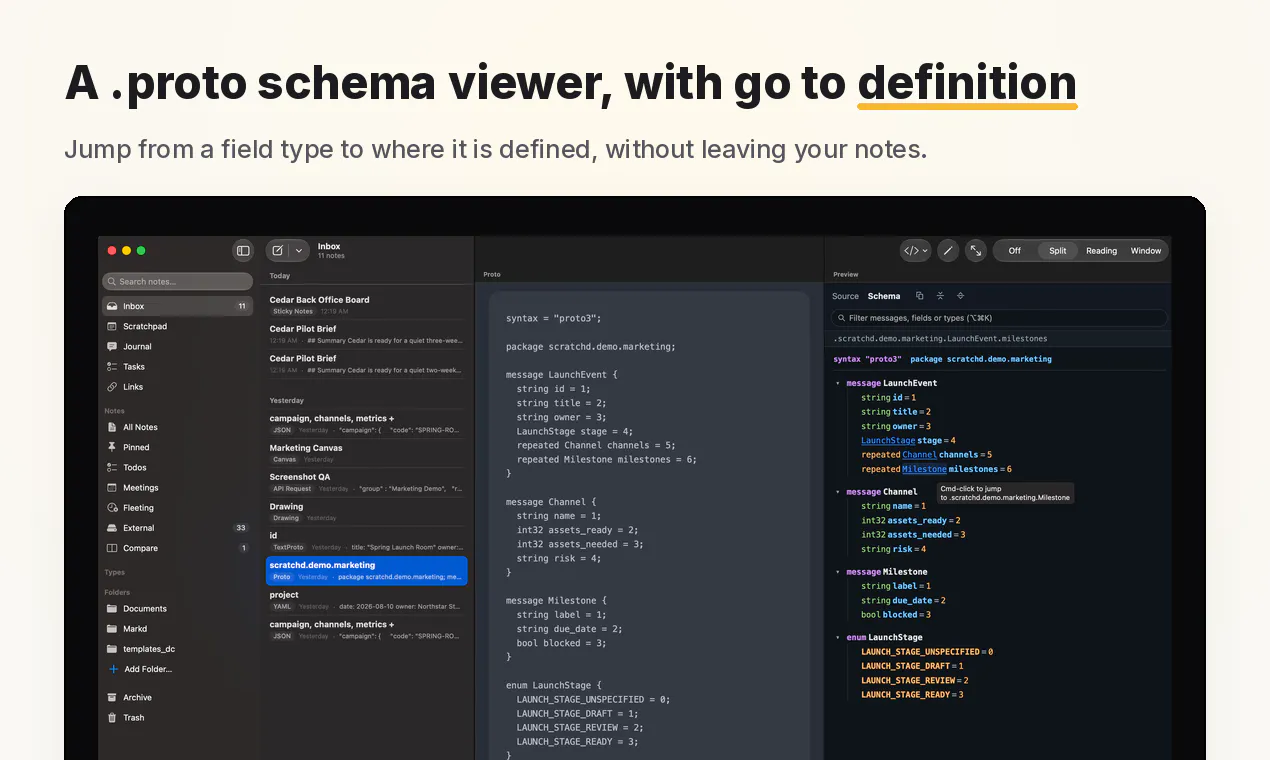The height and width of the screenshot is (760, 1270).
Task: Switch to the Source tab
Action: pos(845,296)
